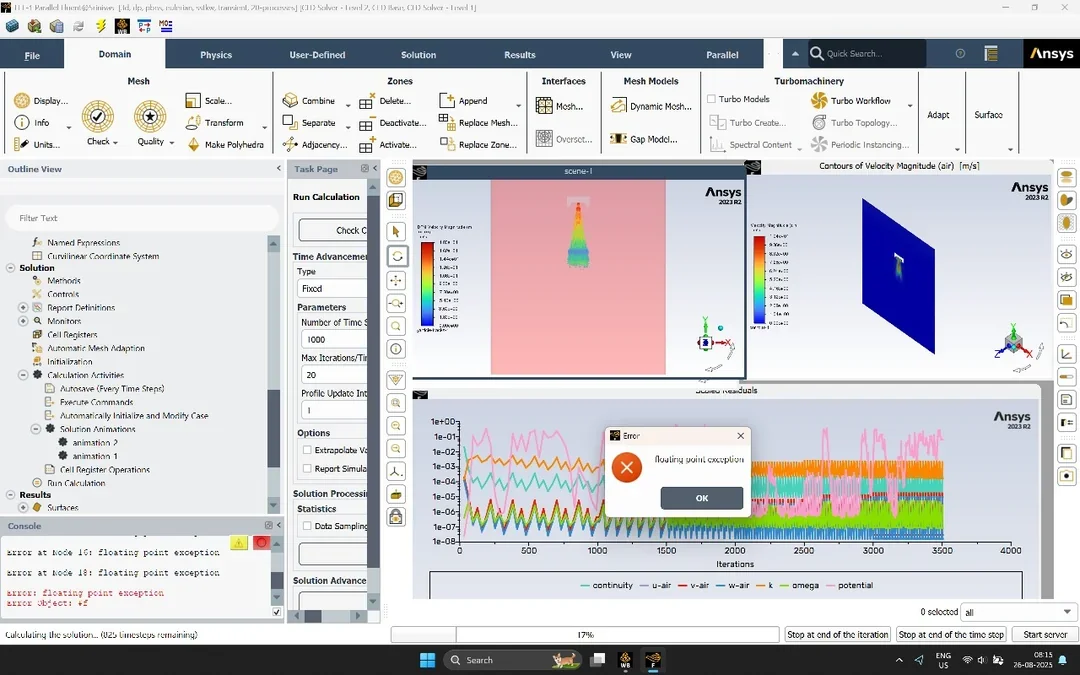Viewport: 1080px width, 675px height.
Task: Click the axis orientation icon in graphics toolbar
Action: click(x=396, y=472)
